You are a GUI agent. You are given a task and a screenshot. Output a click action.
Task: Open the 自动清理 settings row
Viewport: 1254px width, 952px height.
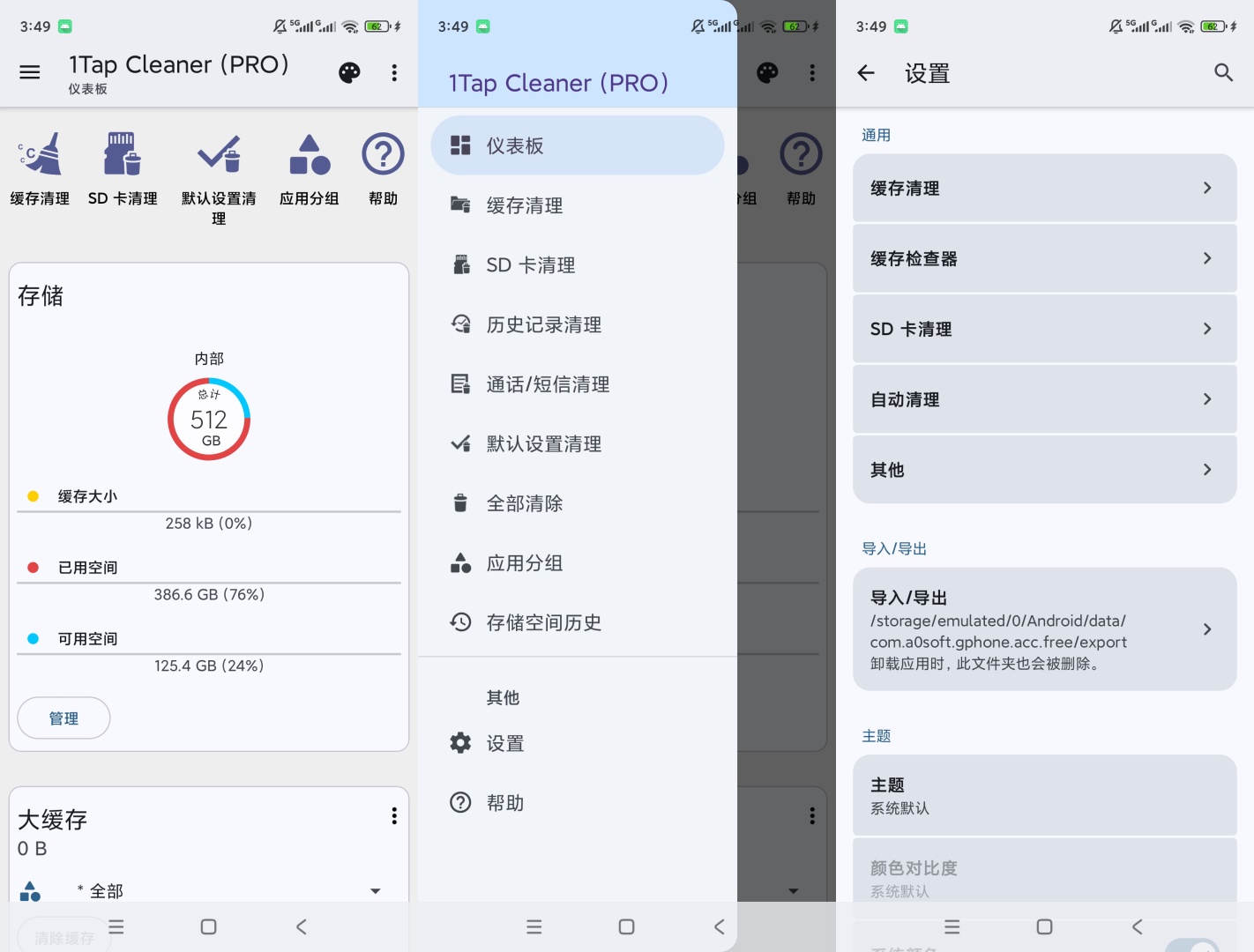[1044, 399]
